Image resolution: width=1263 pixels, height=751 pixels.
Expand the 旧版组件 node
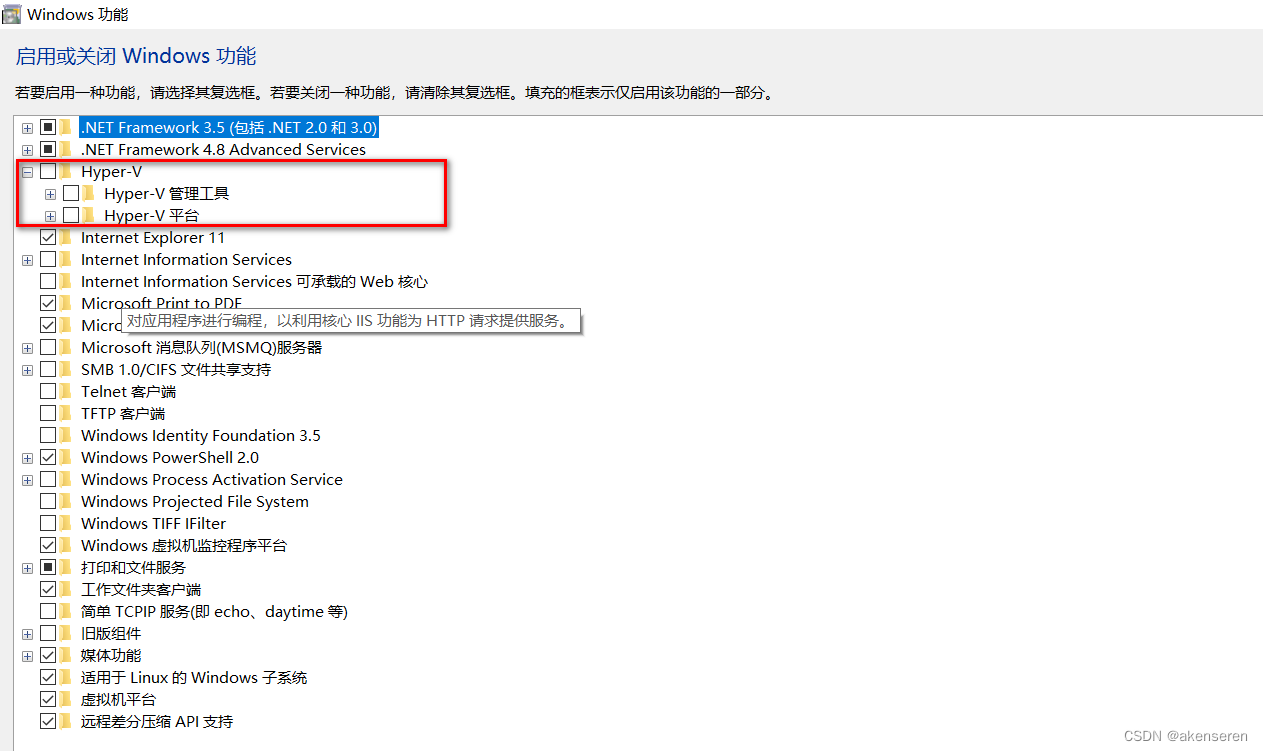tap(27, 635)
